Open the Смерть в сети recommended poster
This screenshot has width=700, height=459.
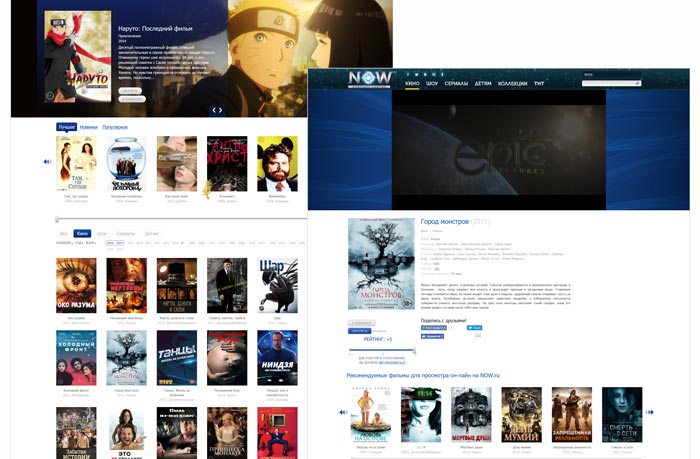(x=622, y=414)
